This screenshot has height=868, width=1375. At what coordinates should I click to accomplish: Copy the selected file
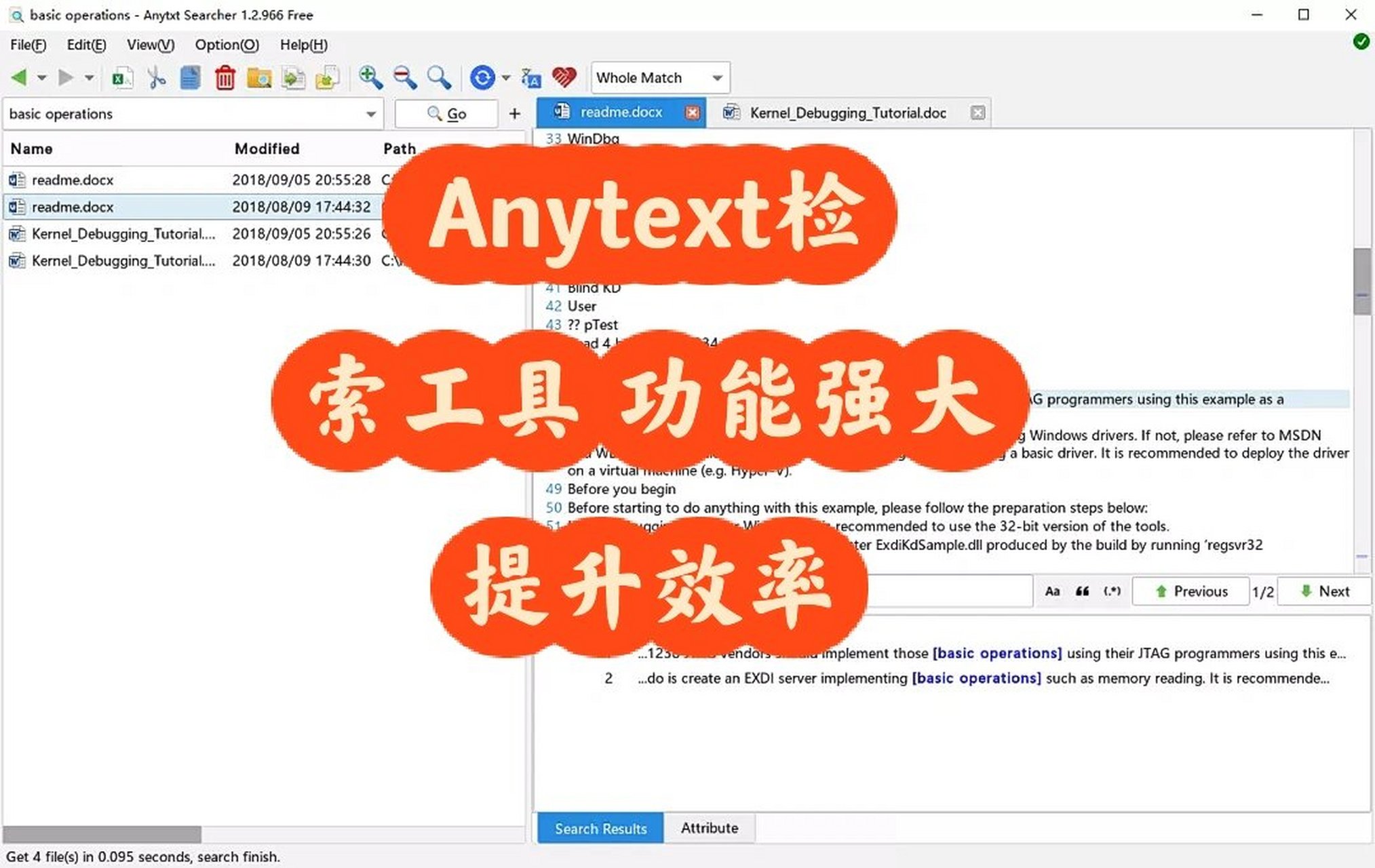(191, 78)
